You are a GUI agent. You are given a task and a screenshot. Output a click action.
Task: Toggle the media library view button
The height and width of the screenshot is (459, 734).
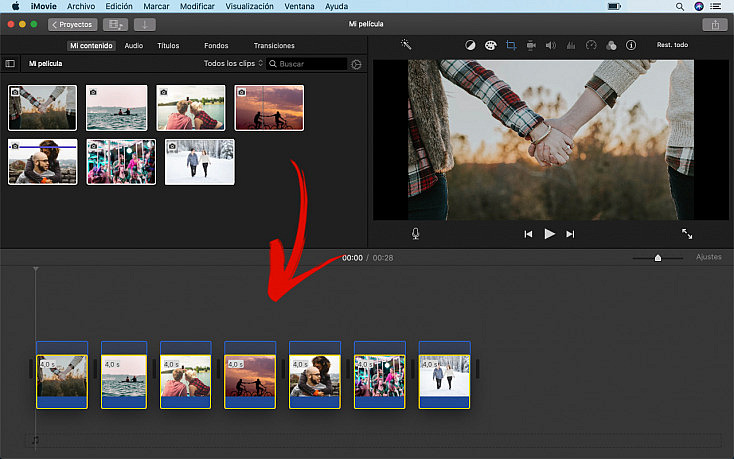click(x=115, y=24)
